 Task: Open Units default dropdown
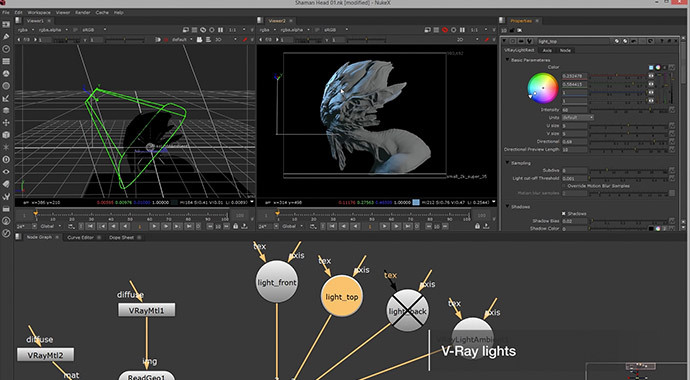tap(578, 118)
